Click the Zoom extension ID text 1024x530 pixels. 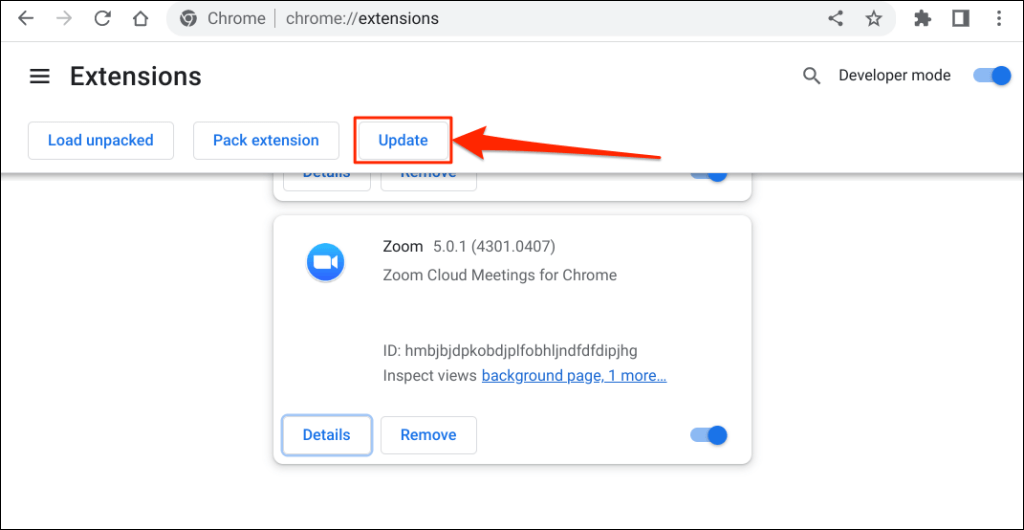coord(510,351)
